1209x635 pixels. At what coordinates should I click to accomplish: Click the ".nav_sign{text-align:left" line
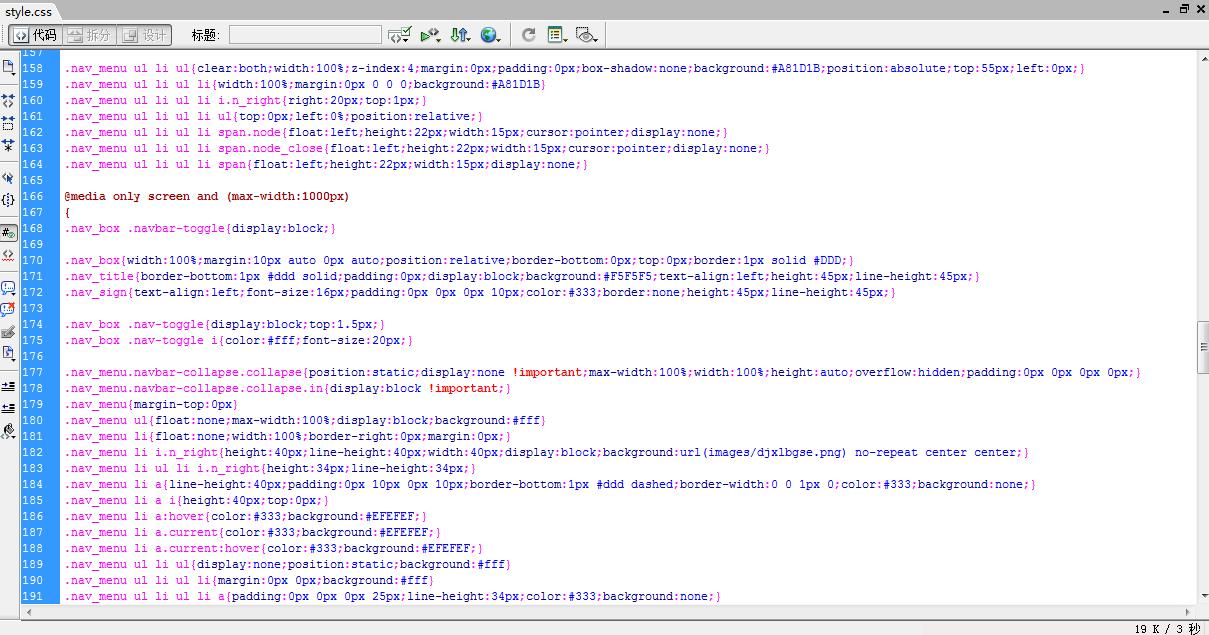pyautogui.click(x=480, y=292)
